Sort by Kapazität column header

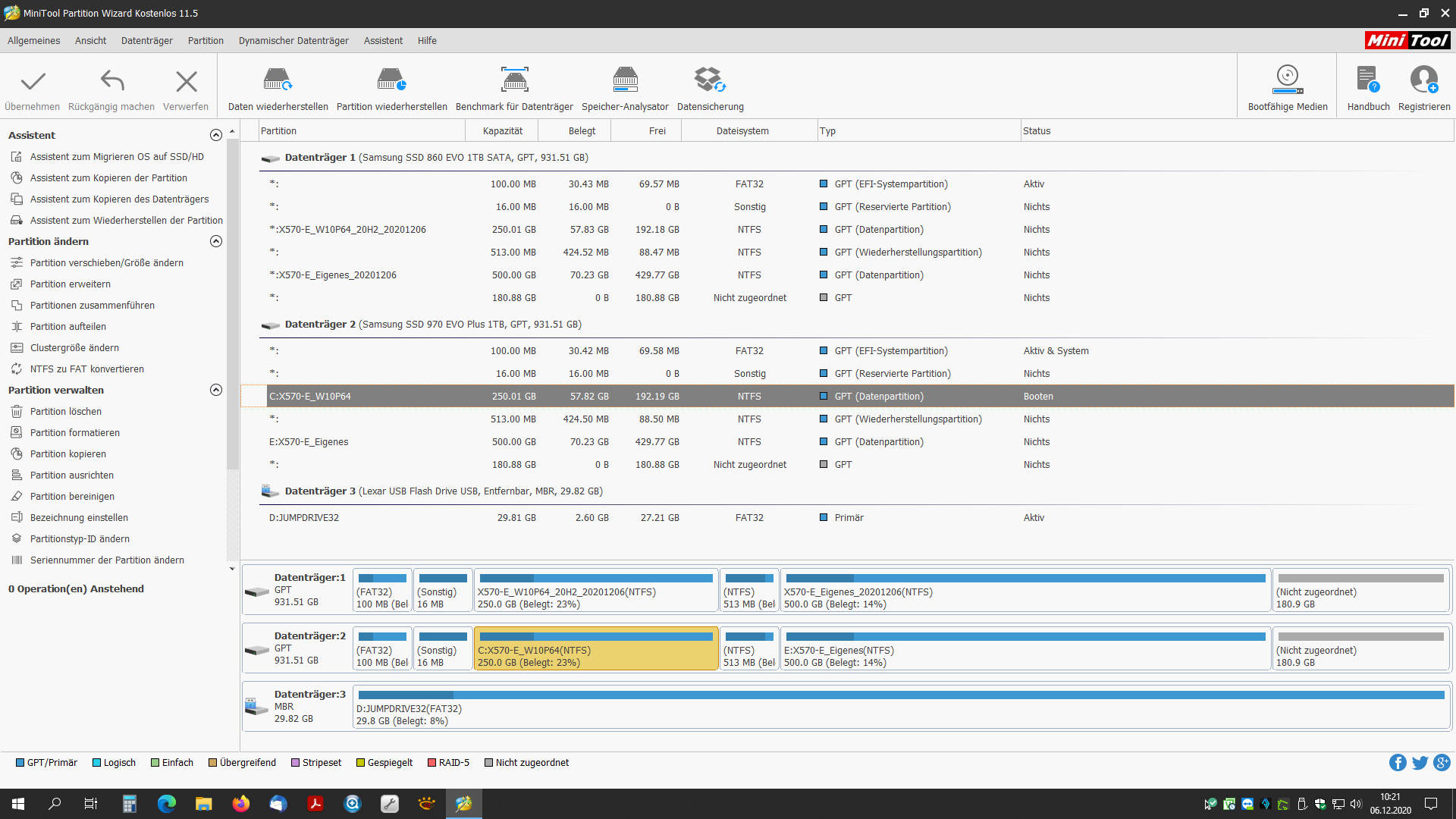coord(502,131)
